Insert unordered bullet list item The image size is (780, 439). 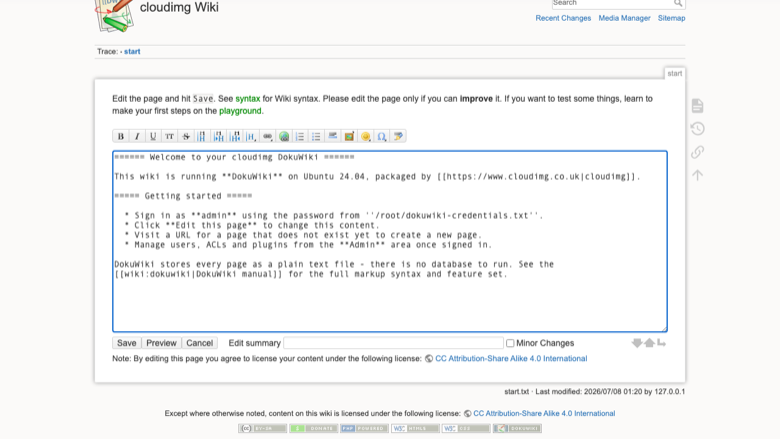coord(316,136)
